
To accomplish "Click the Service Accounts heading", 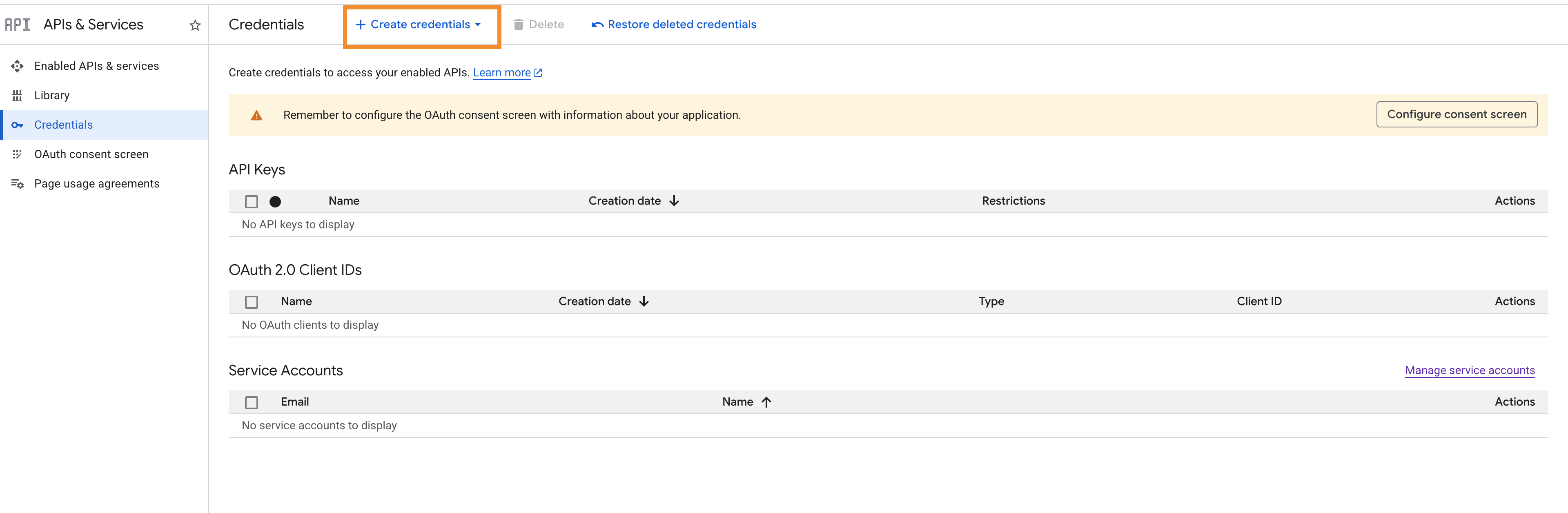I will (285, 370).
